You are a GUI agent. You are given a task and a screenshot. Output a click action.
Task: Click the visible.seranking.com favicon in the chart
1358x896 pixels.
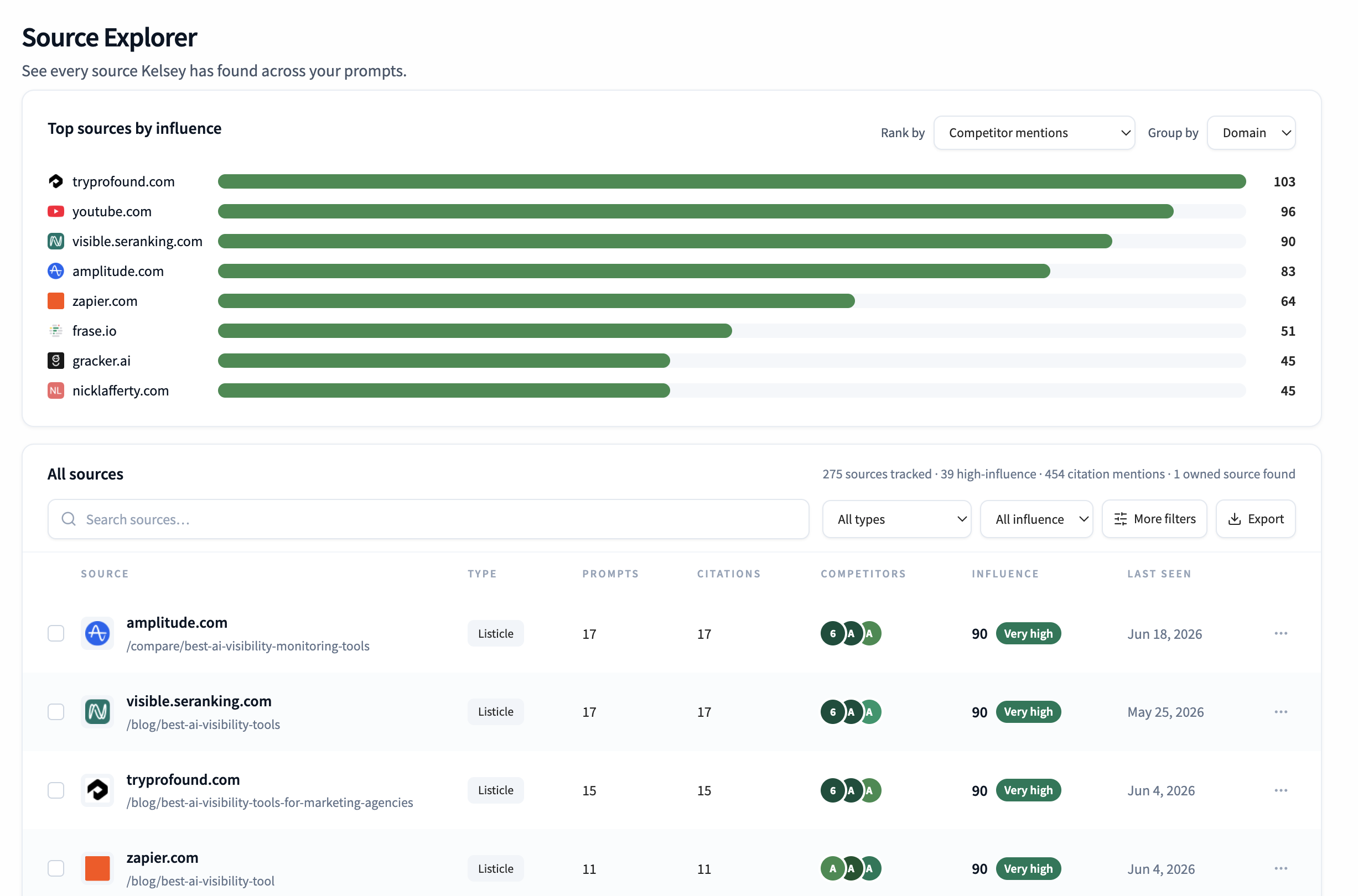pyautogui.click(x=55, y=241)
